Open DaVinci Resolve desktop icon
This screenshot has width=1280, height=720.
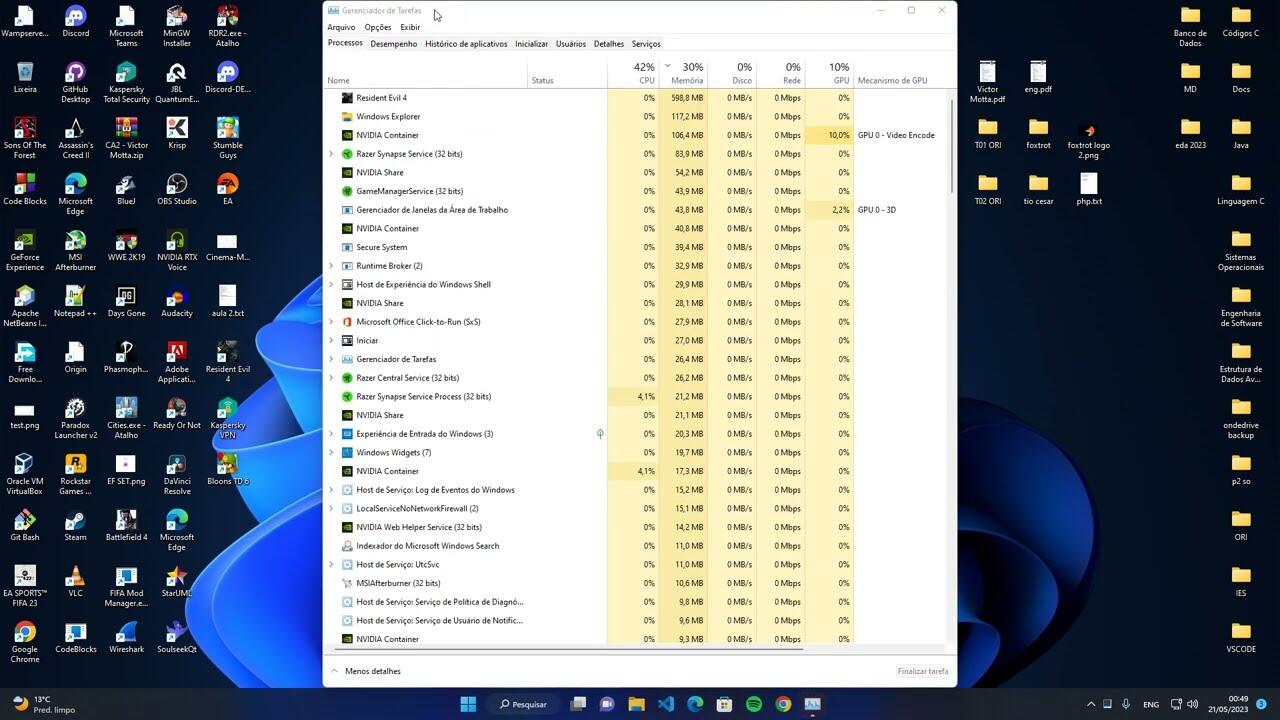pos(177,474)
